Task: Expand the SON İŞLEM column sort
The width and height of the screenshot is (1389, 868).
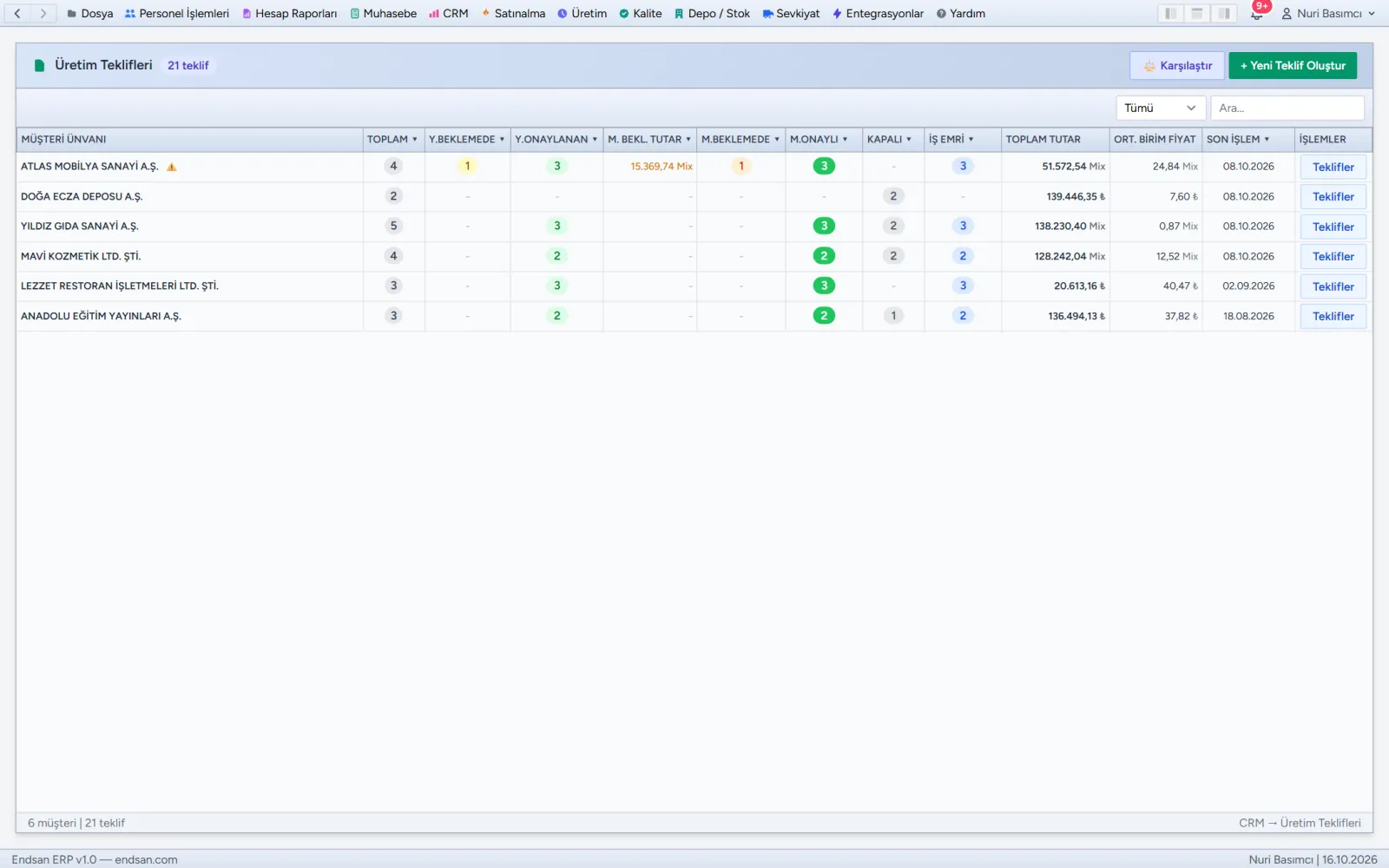Action: tap(1267, 139)
